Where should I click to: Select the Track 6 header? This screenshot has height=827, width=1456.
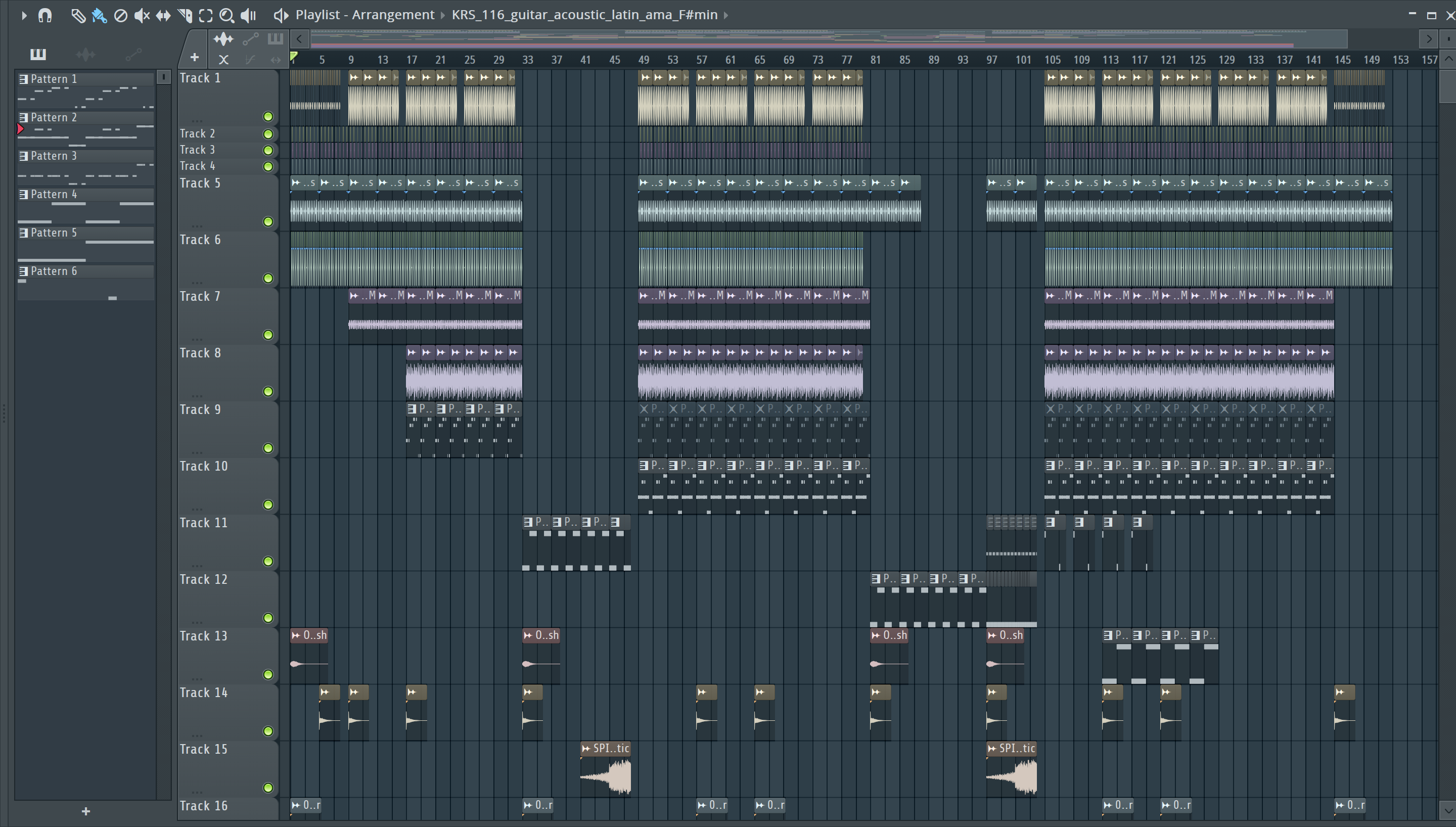click(227, 259)
